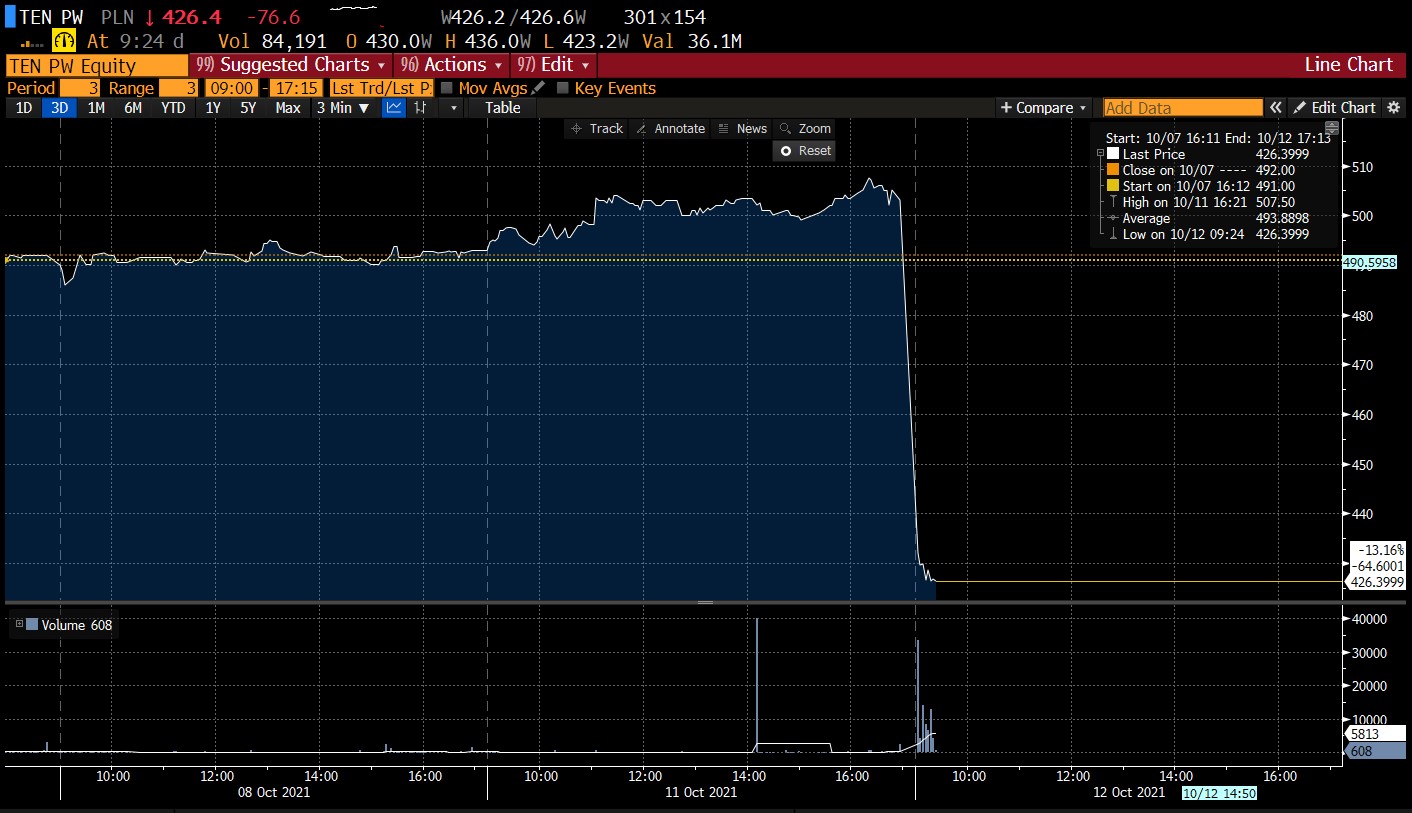Open the chart type dropdown arrow

click(x=454, y=107)
